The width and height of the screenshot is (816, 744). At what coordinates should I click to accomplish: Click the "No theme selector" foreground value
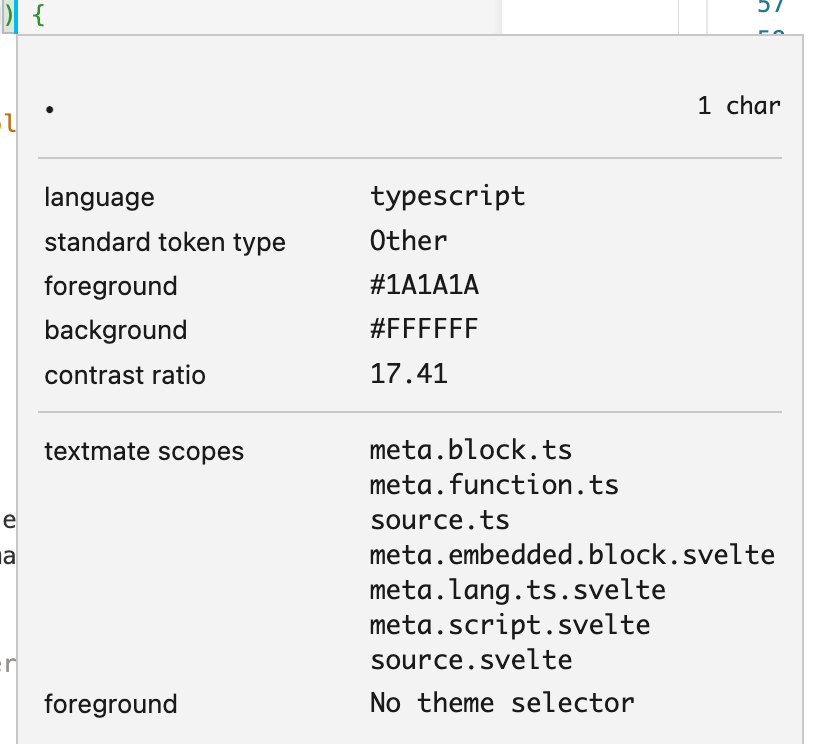tap(504, 703)
